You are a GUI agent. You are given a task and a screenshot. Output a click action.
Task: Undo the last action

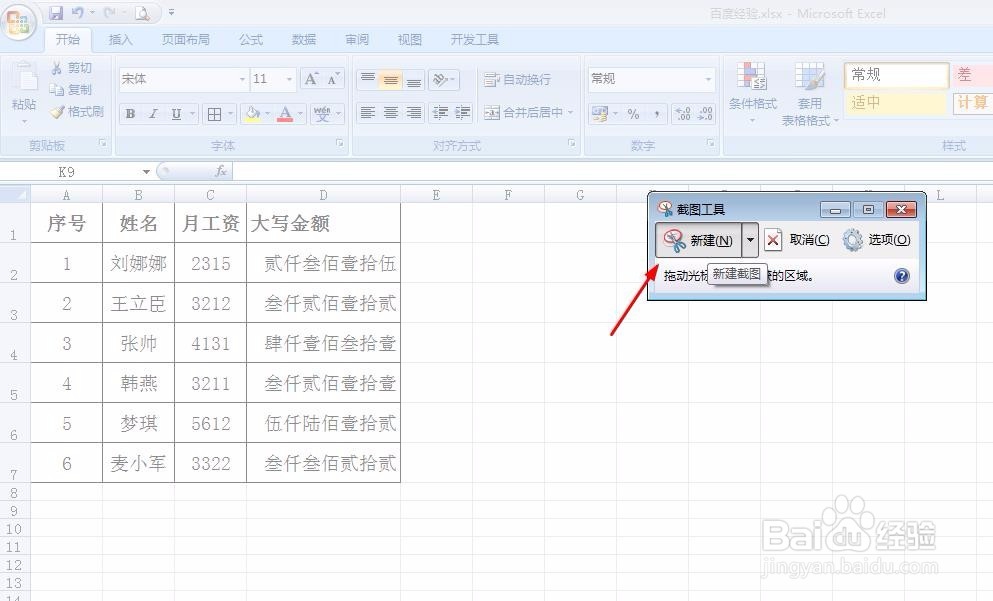click(77, 13)
